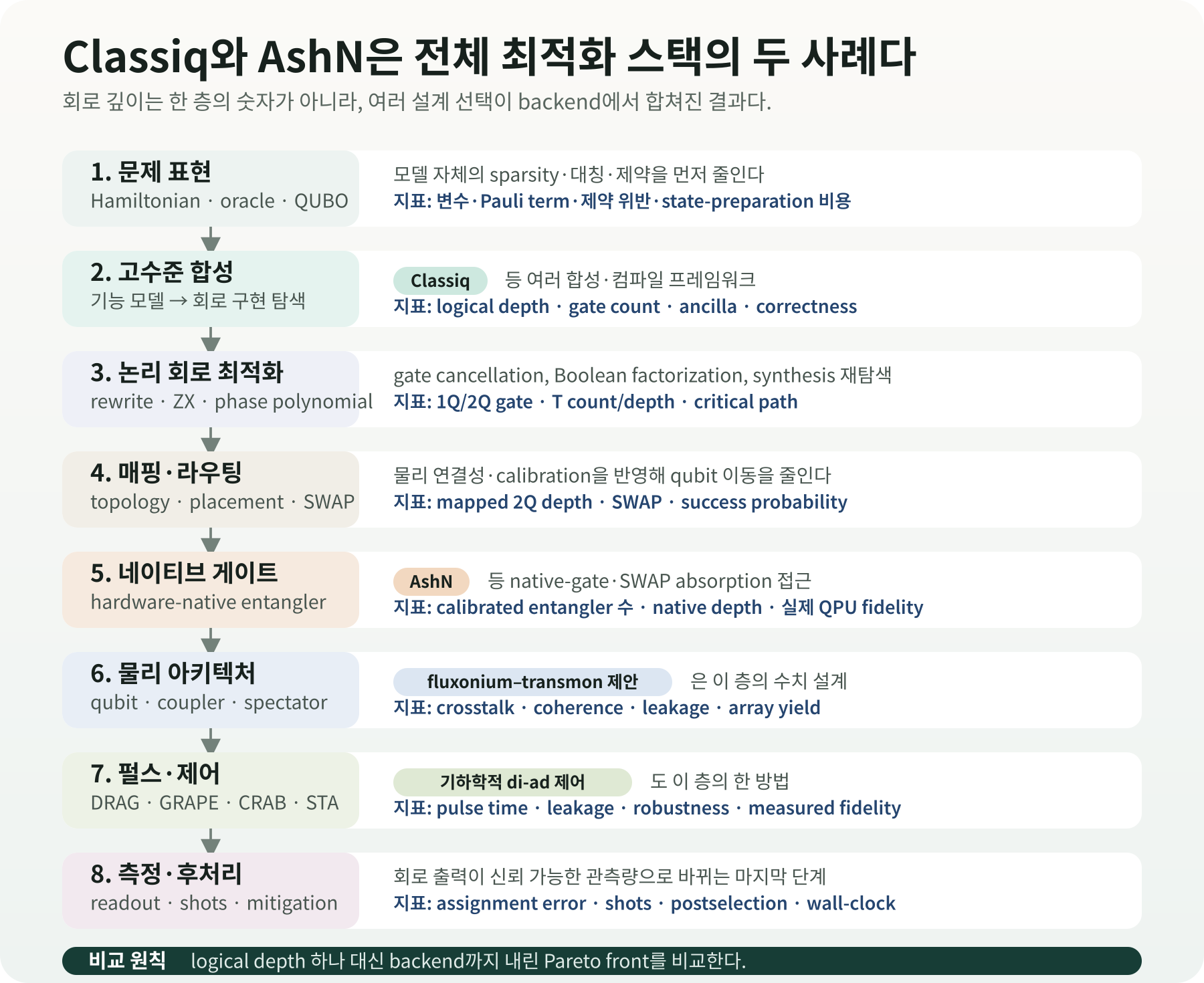
Task: Click '등 native-gate·SWAP absorption 접근' text
Action: pos(649,581)
